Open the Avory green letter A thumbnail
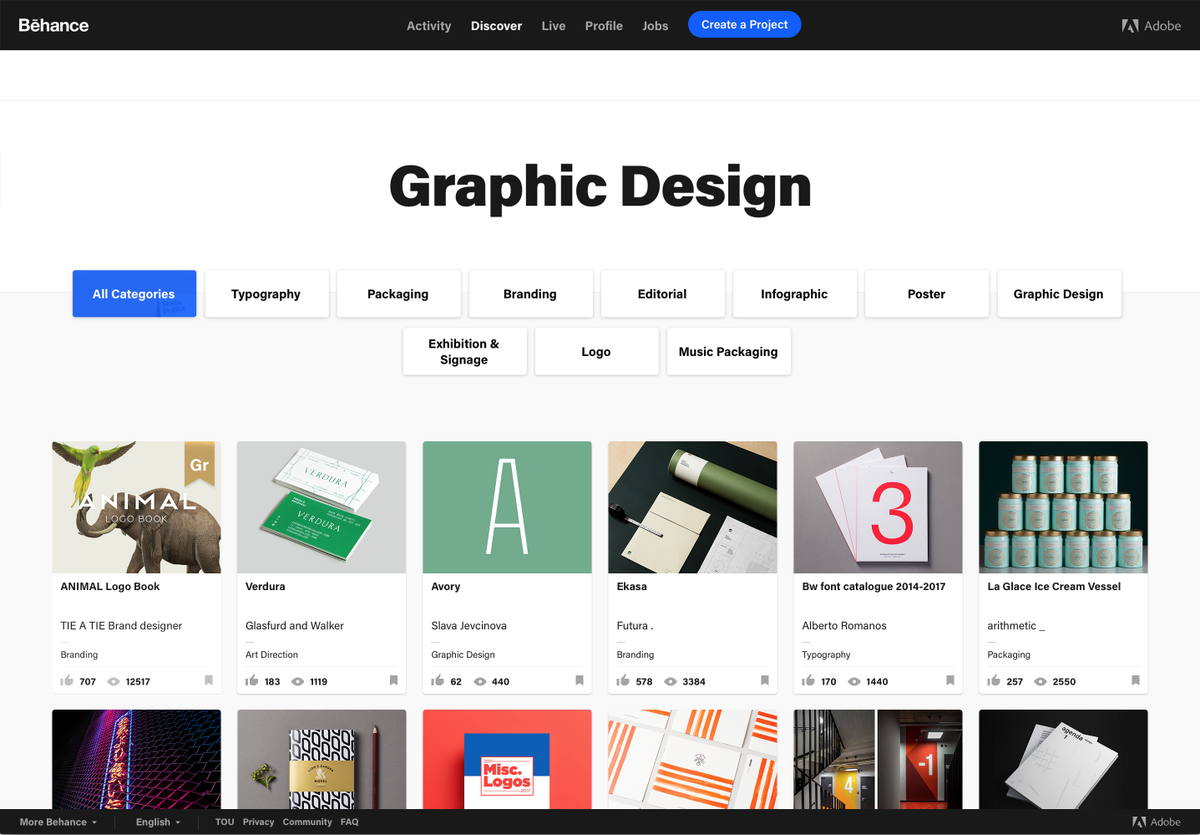 click(x=507, y=507)
